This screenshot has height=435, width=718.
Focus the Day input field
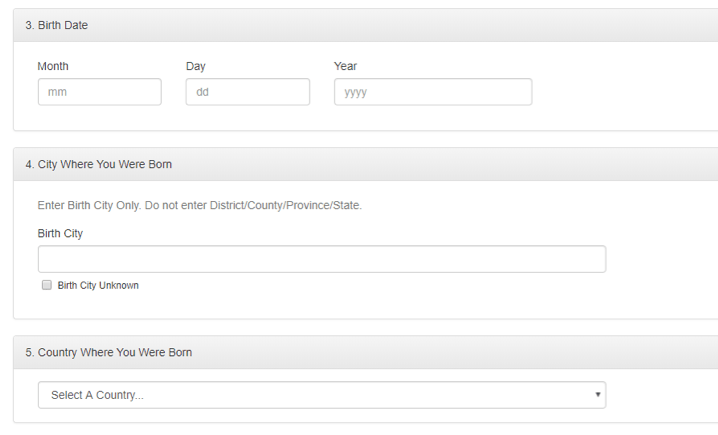click(x=247, y=92)
